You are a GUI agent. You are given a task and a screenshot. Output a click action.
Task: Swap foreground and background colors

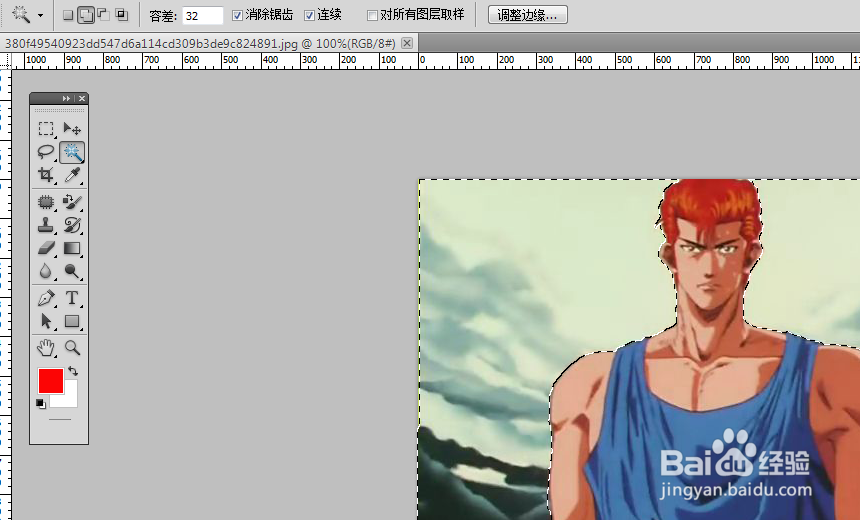click(73, 371)
